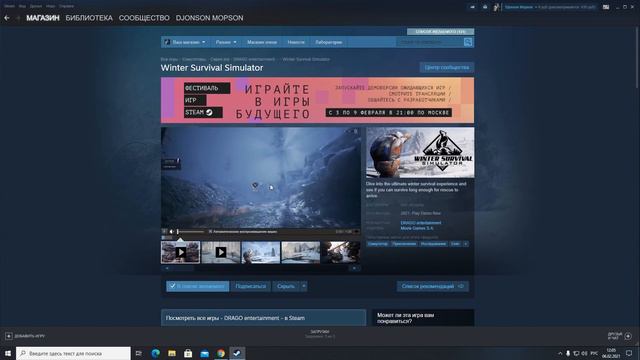Click the Winter Survival Simulator logo image
The image size is (640, 360).
coord(420,153)
